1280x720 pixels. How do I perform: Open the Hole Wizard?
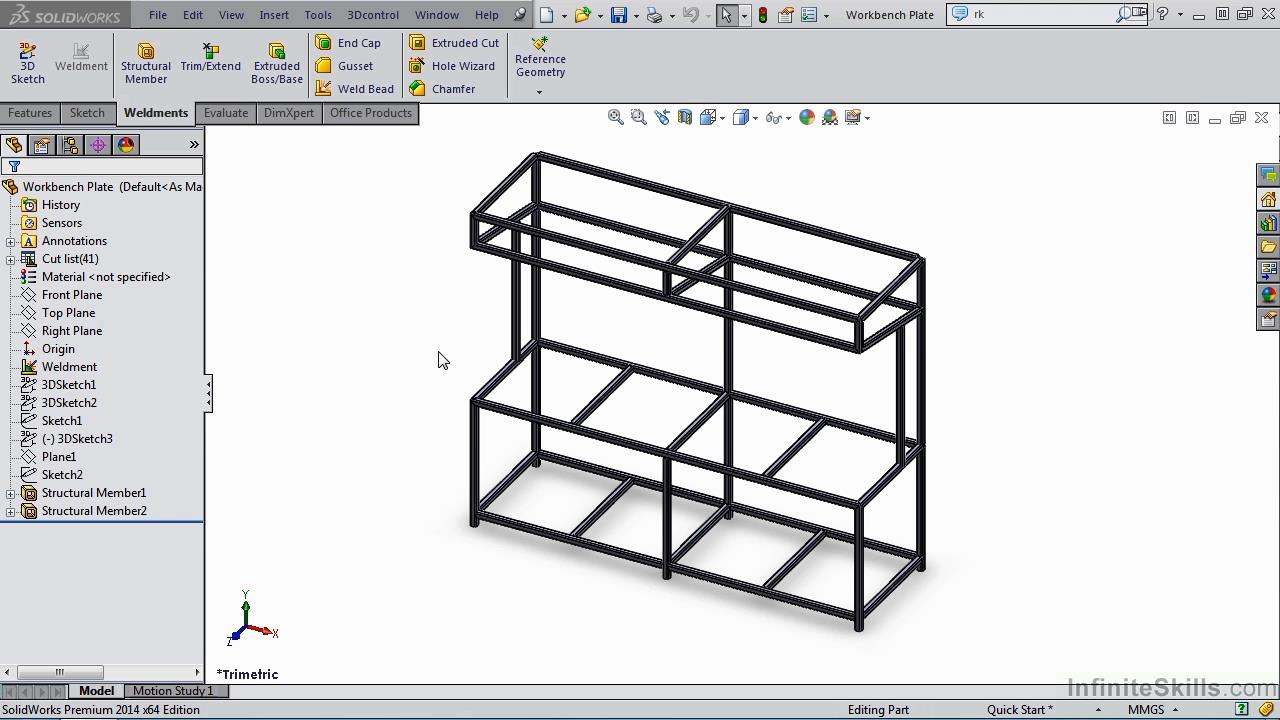pyautogui.click(x=452, y=66)
